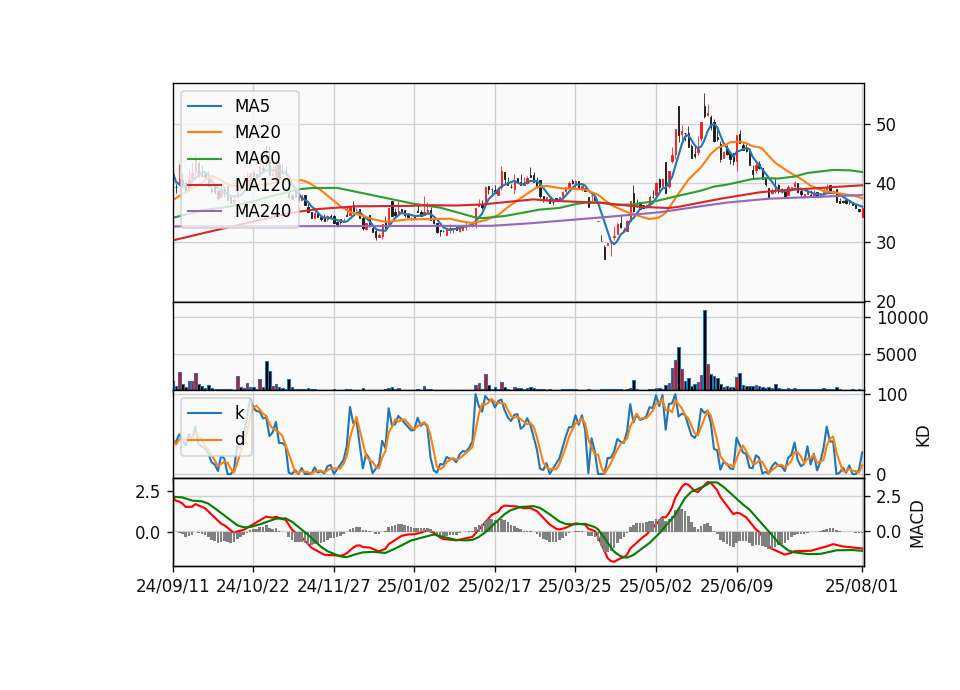
Task: Click the 25/08/01 date axis label
Action: coord(861,586)
